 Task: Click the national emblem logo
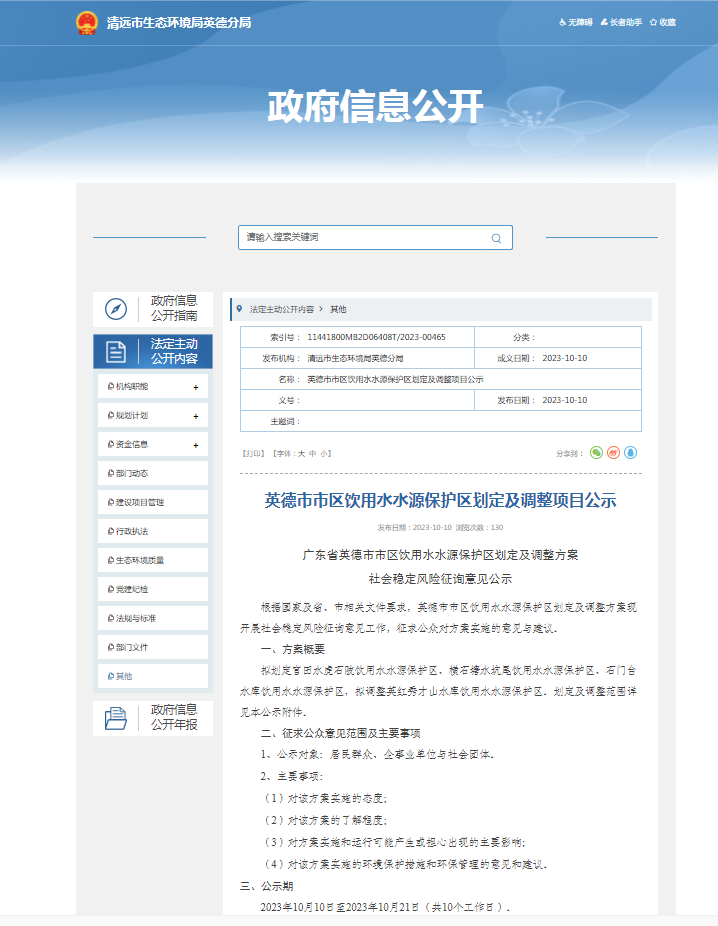click(87, 22)
